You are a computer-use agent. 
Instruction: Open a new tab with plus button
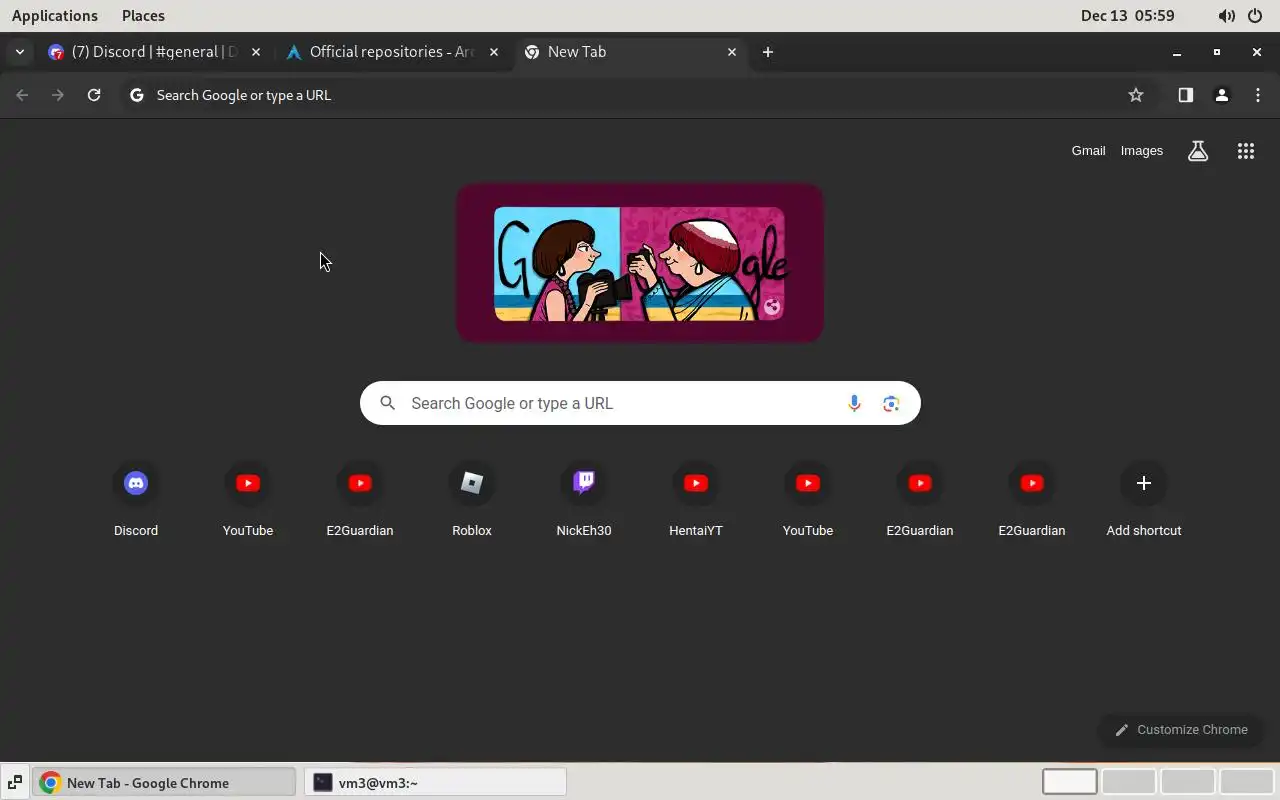click(x=768, y=52)
